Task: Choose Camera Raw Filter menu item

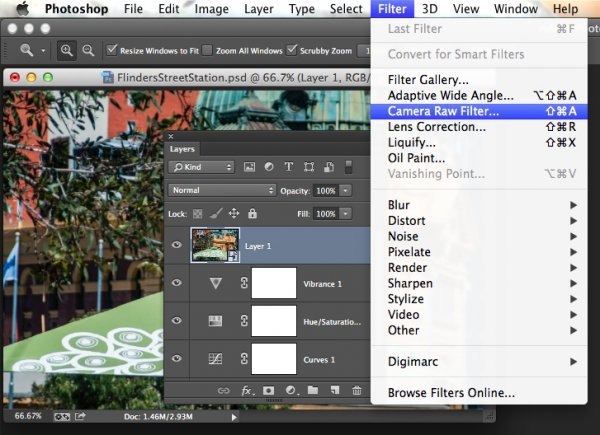Action: (x=443, y=111)
